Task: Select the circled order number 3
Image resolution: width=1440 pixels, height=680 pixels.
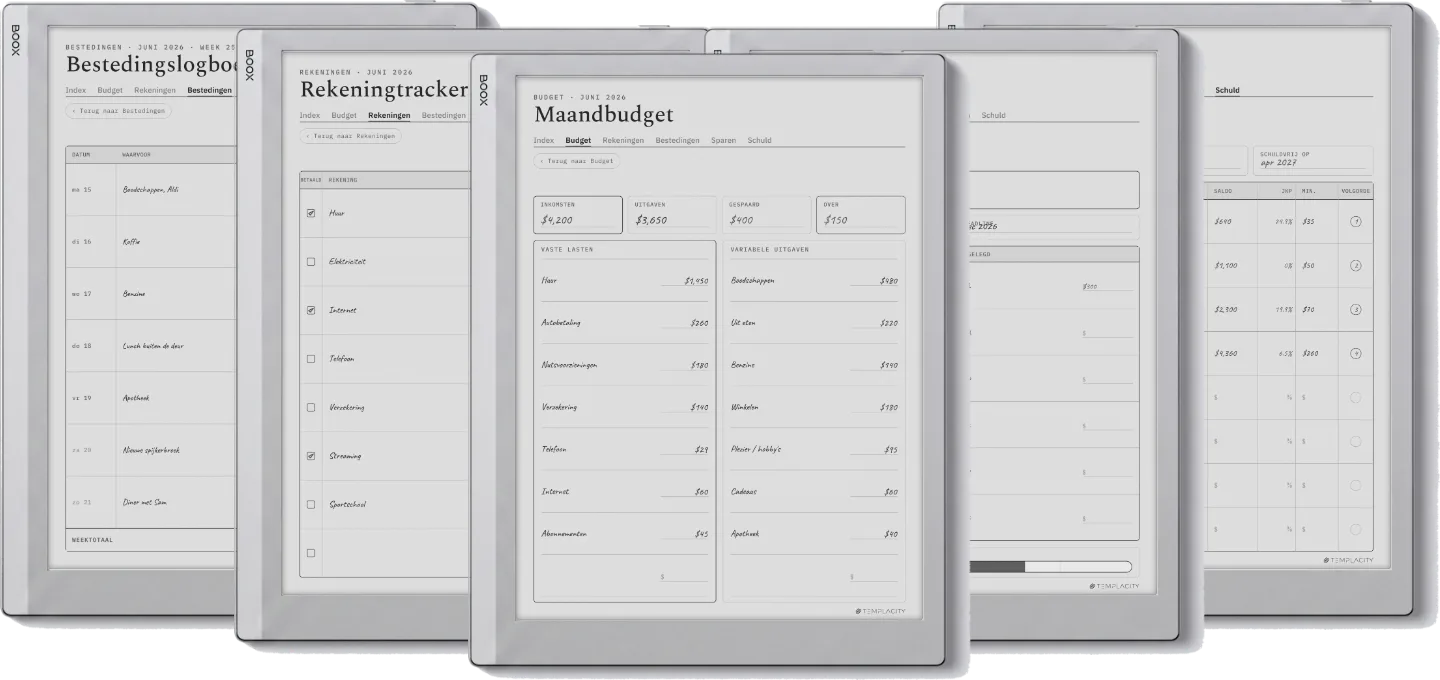Action: 1355,309
